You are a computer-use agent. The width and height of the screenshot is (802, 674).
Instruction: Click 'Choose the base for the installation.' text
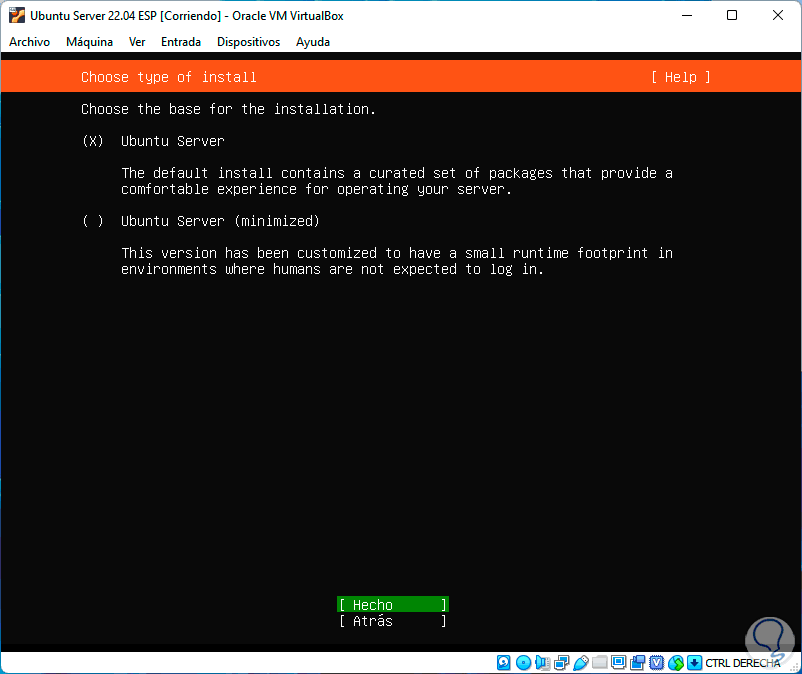point(228,109)
